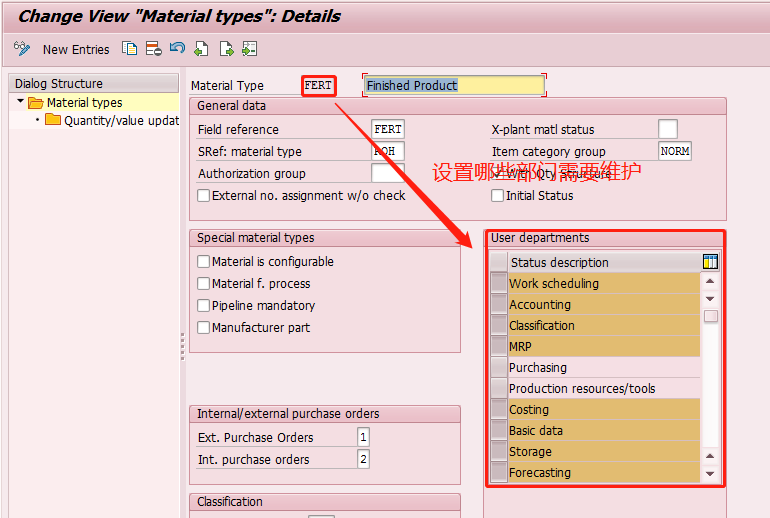Click the Classification text in User departments
770x518 pixels.
(542, 326)
